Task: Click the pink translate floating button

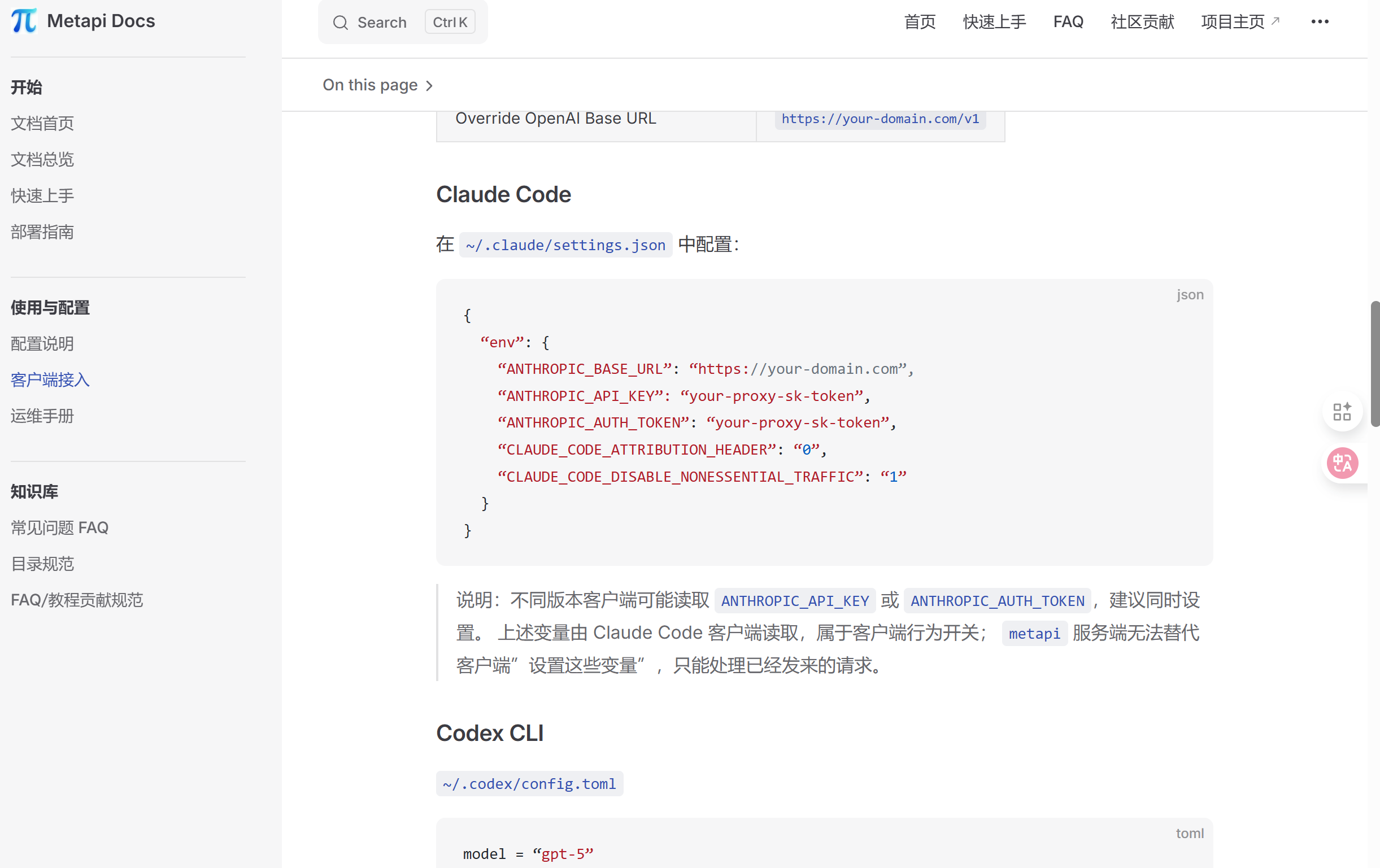Action: click(x=1343, y=464)
